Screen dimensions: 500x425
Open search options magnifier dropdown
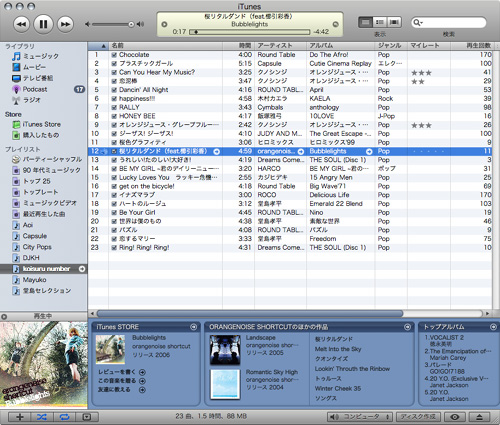pos(417,23)
